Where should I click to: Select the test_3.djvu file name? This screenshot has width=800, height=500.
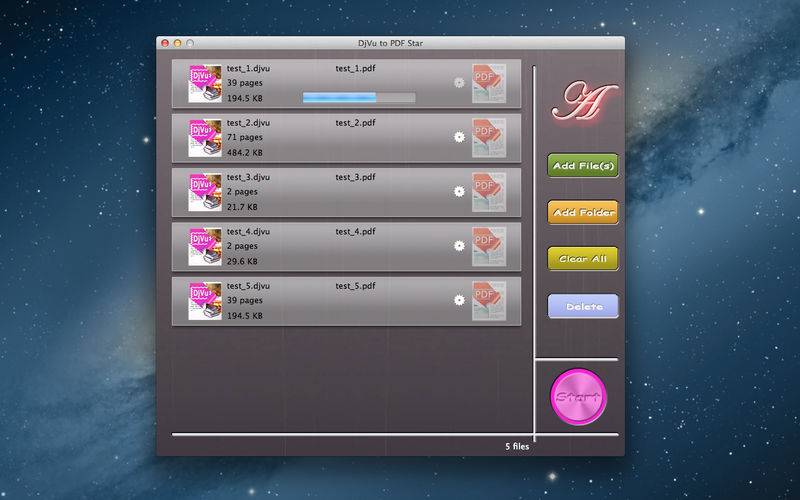tap(248, 177)
